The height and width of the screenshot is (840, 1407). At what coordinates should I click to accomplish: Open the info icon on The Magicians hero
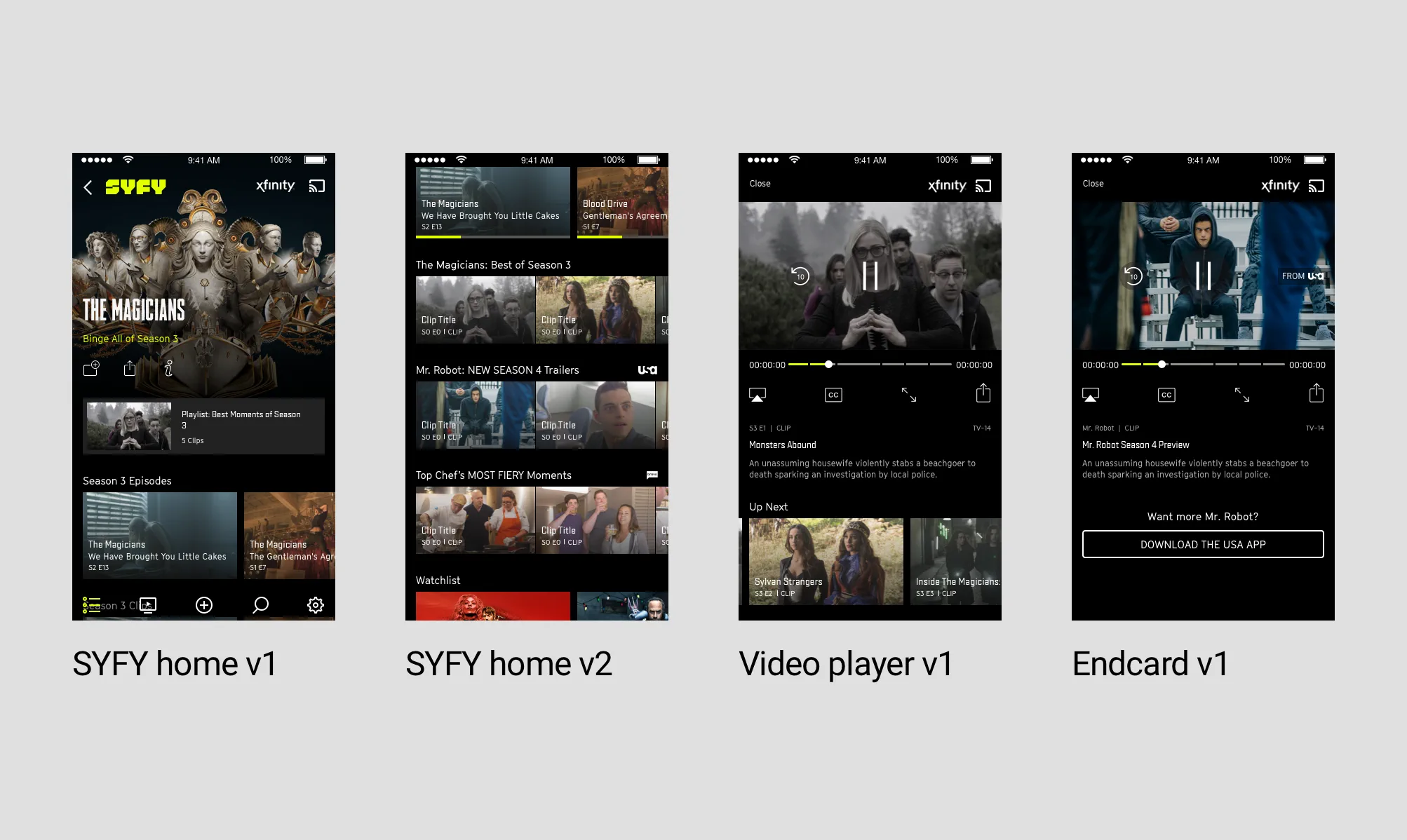(x=168, y=368)
